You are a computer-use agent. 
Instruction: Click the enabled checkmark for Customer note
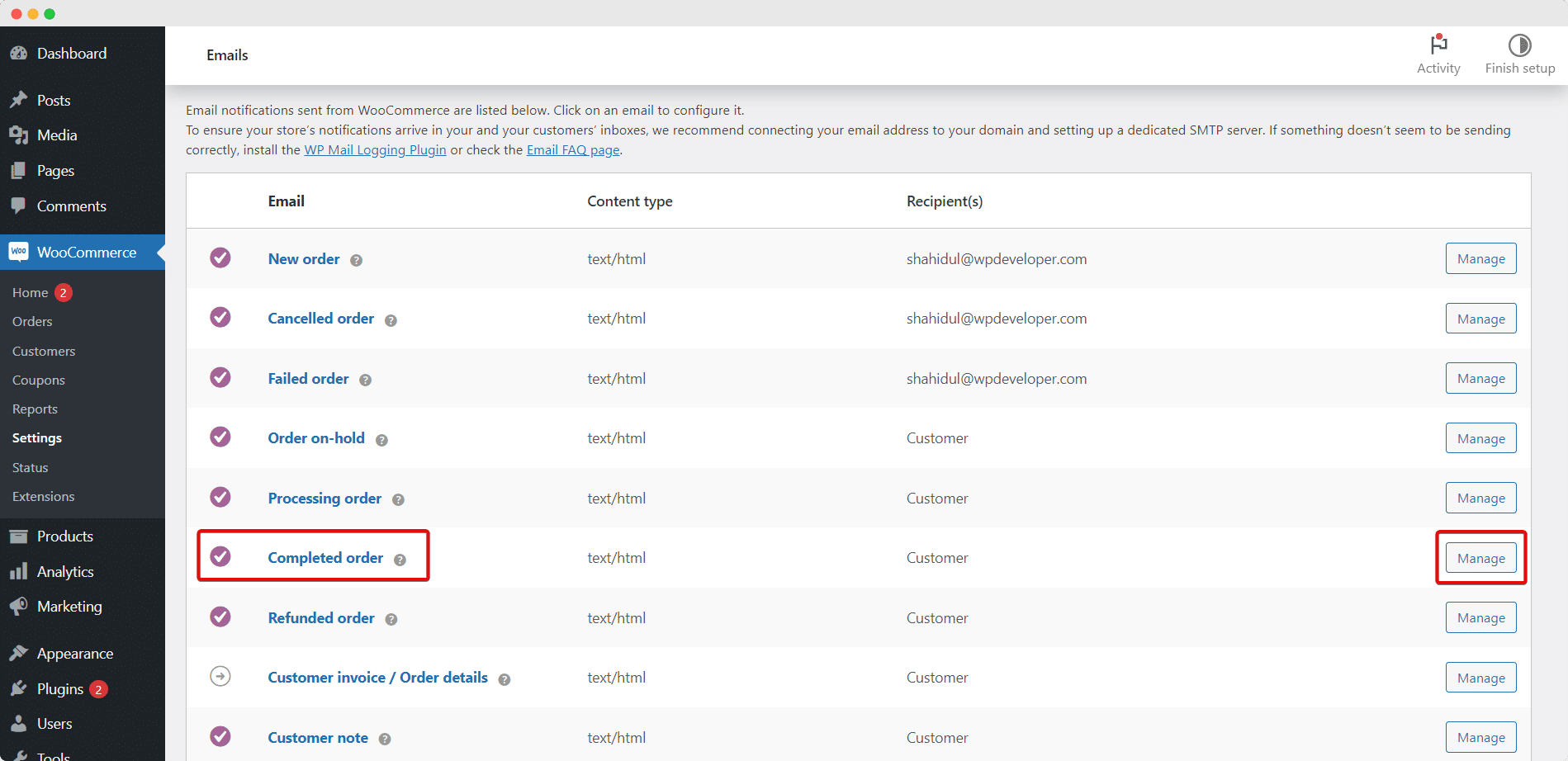tap(220, 736)
